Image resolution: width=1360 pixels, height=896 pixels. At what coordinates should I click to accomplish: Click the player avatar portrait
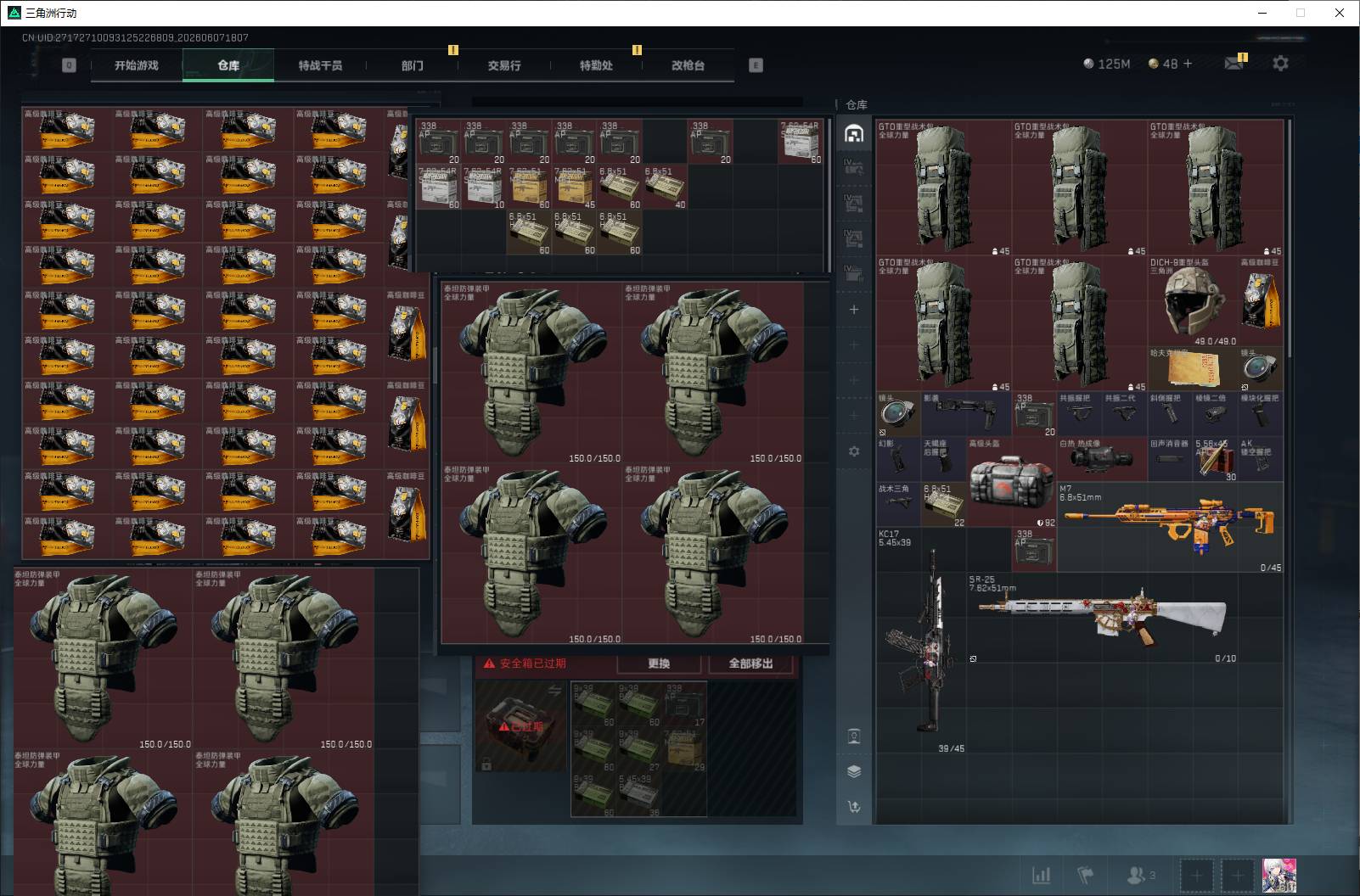tap(1279, 875)
